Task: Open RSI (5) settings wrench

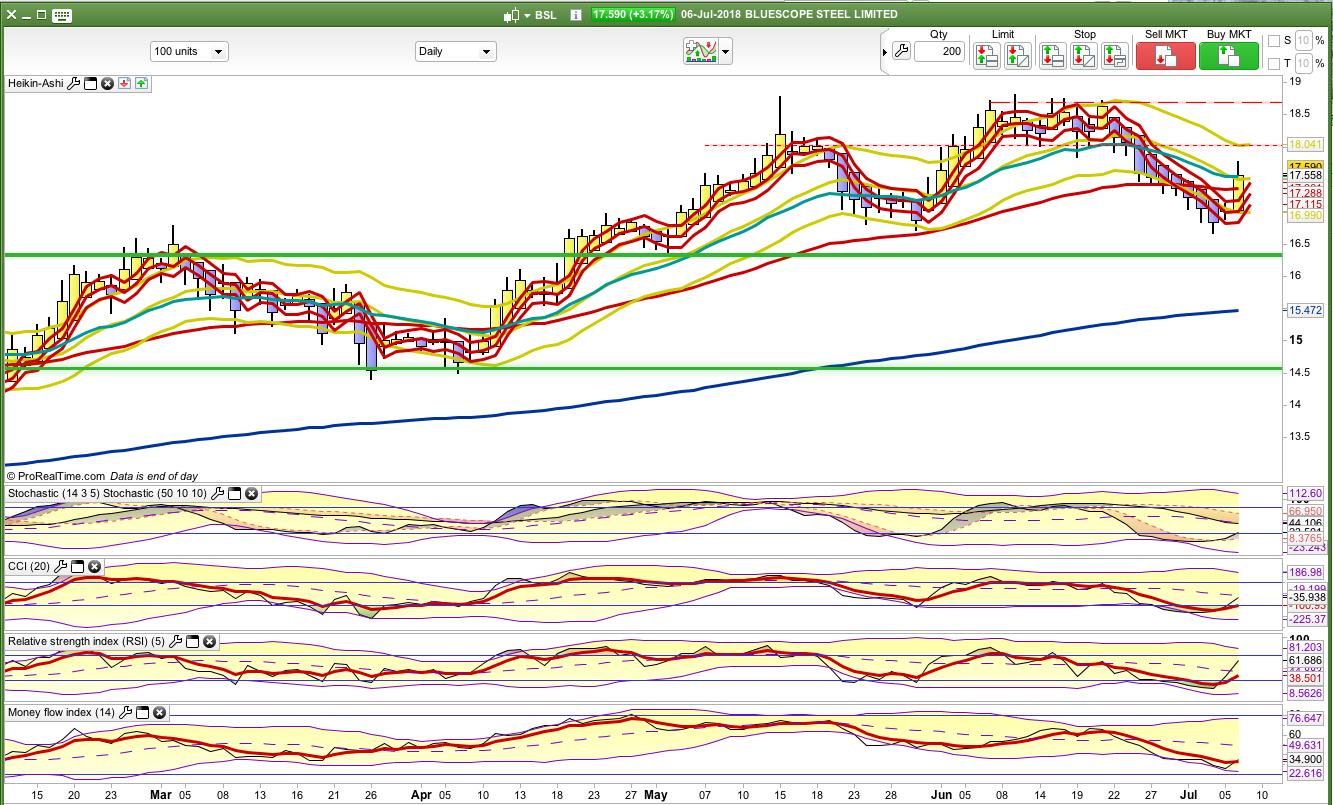Action: [176, 641]
